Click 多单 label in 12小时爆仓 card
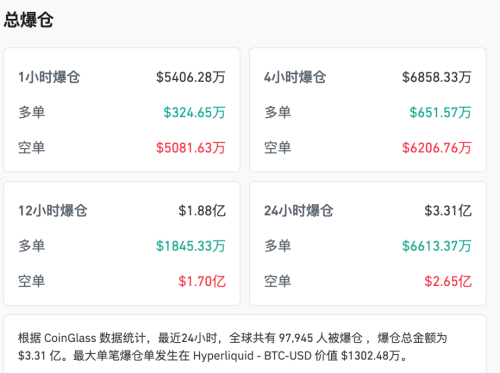The image size is (500, 373). point(31,246)
